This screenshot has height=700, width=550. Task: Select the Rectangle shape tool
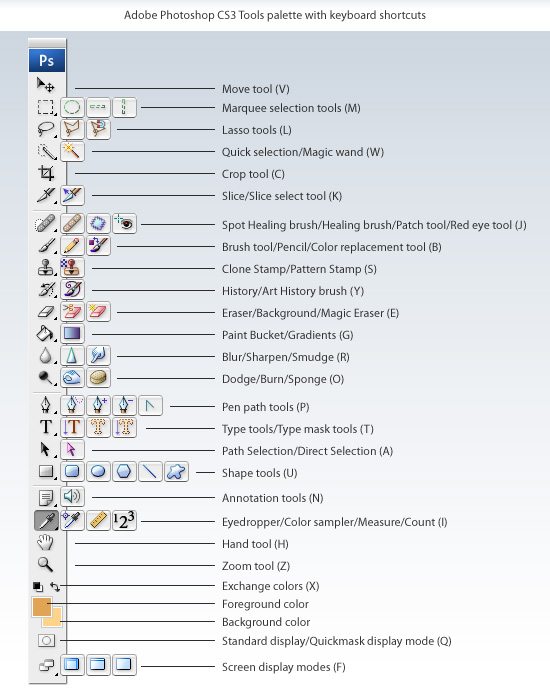point(46,471)
